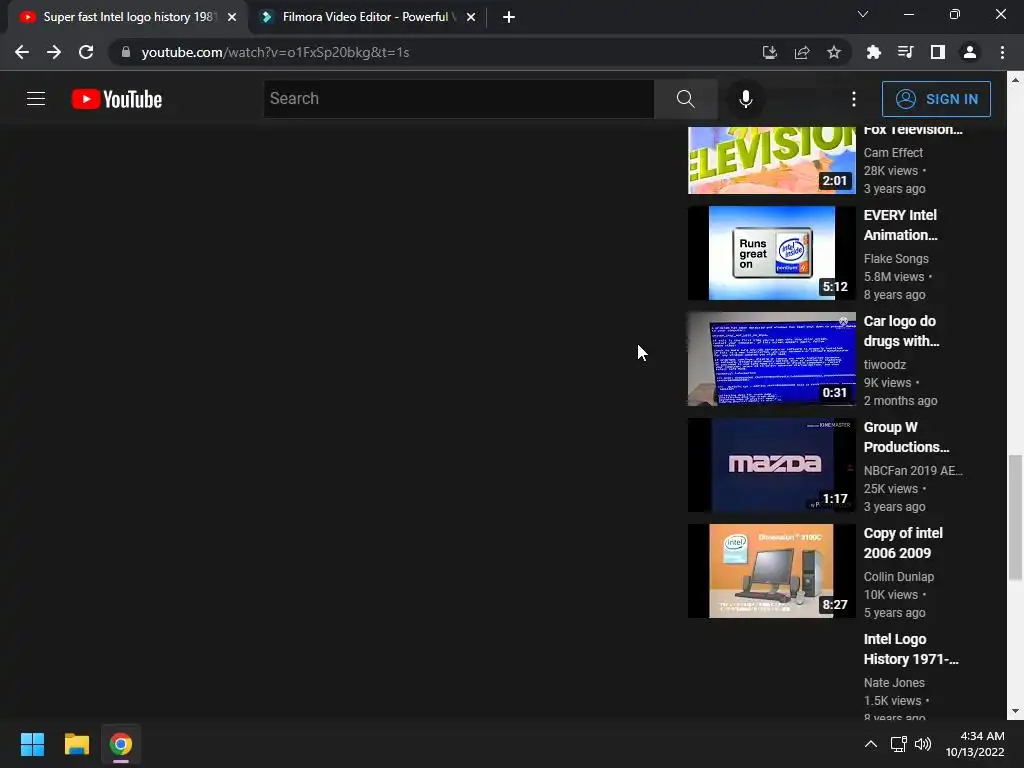Open the YouTube hamburger guide menu
The width and height of the screenshot is (1024, 768).
click(x=36, y=99)
